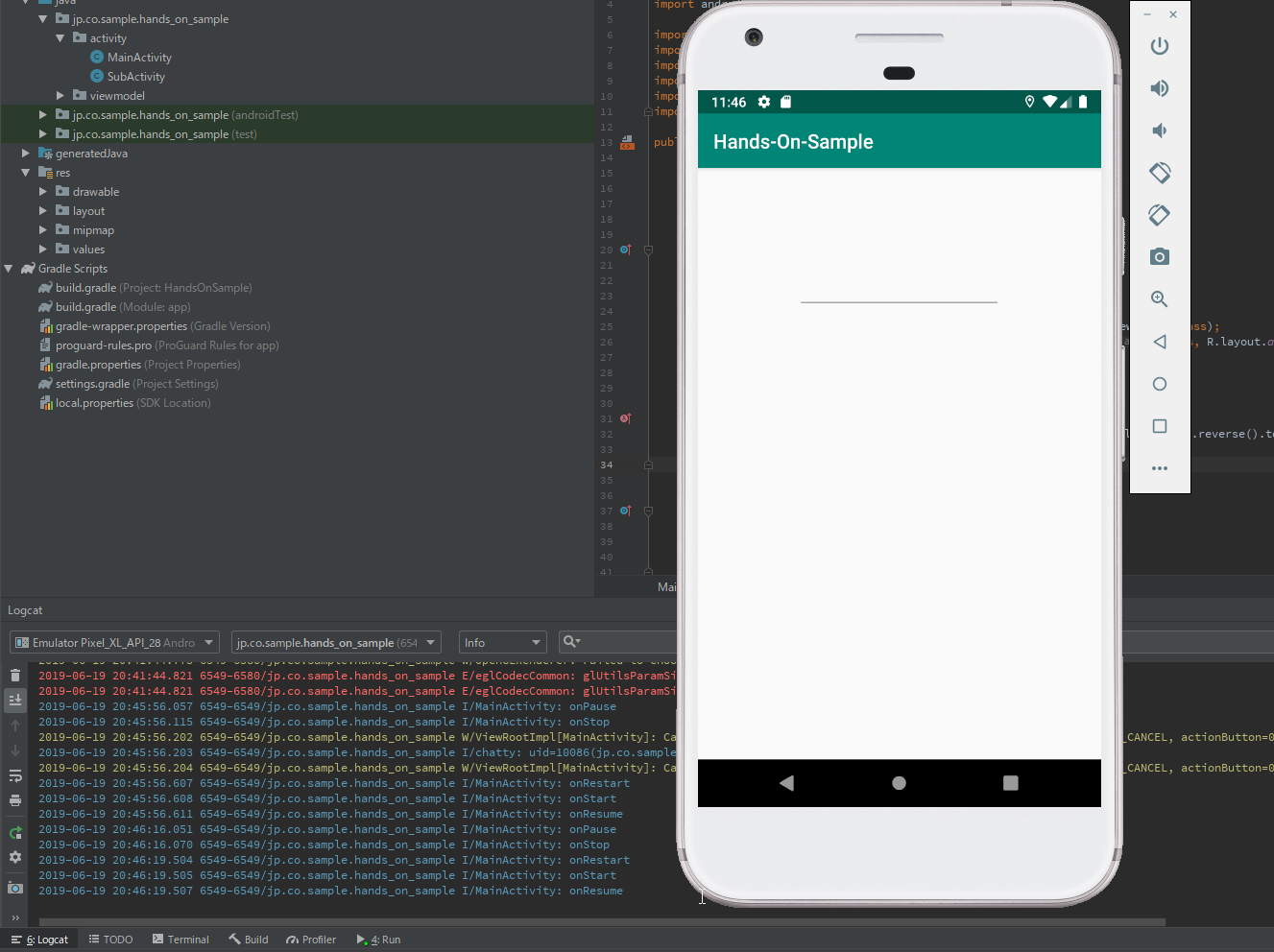Viewport: 1274px width, 952px height.
Task: Open the Build tool tab
Action: pyautogui.click(x=249, y=940)
